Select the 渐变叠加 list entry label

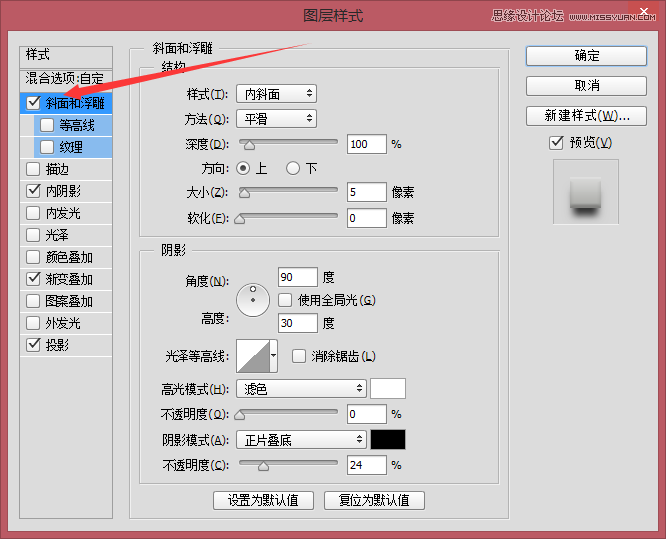pos(69,279)
